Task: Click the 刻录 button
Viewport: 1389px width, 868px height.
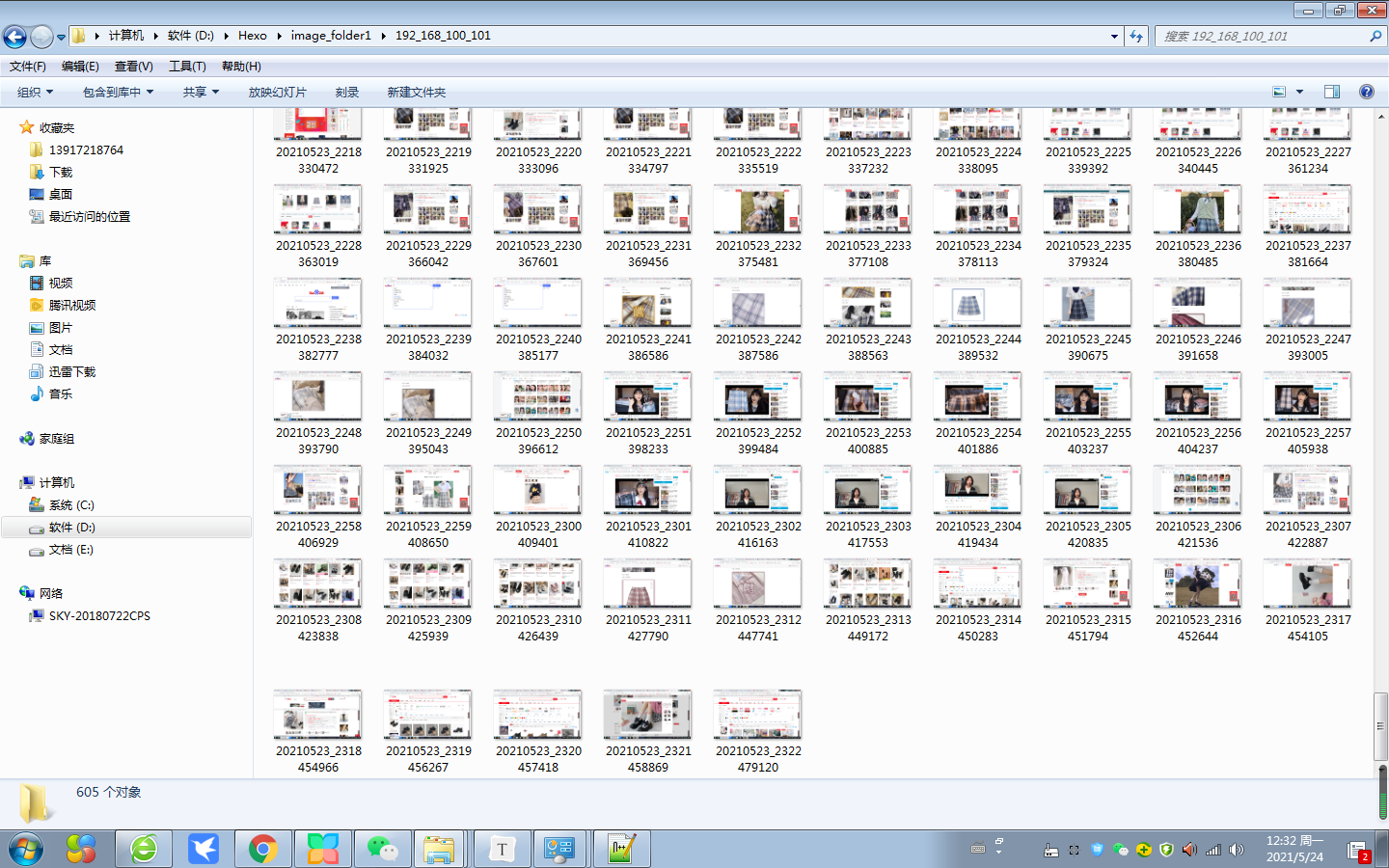Action: pos(347,93)
